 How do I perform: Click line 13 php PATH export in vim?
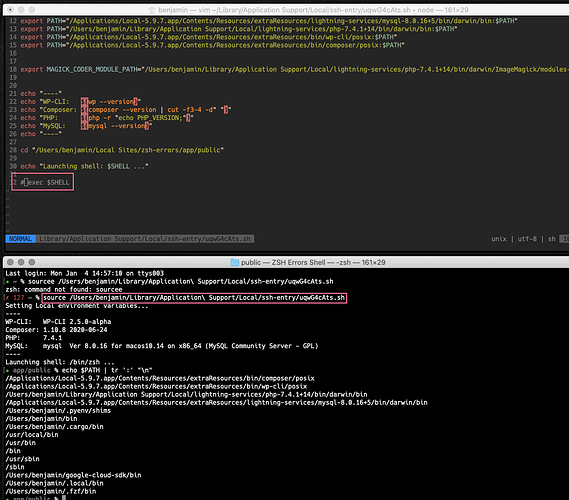(x=239, y=29)
